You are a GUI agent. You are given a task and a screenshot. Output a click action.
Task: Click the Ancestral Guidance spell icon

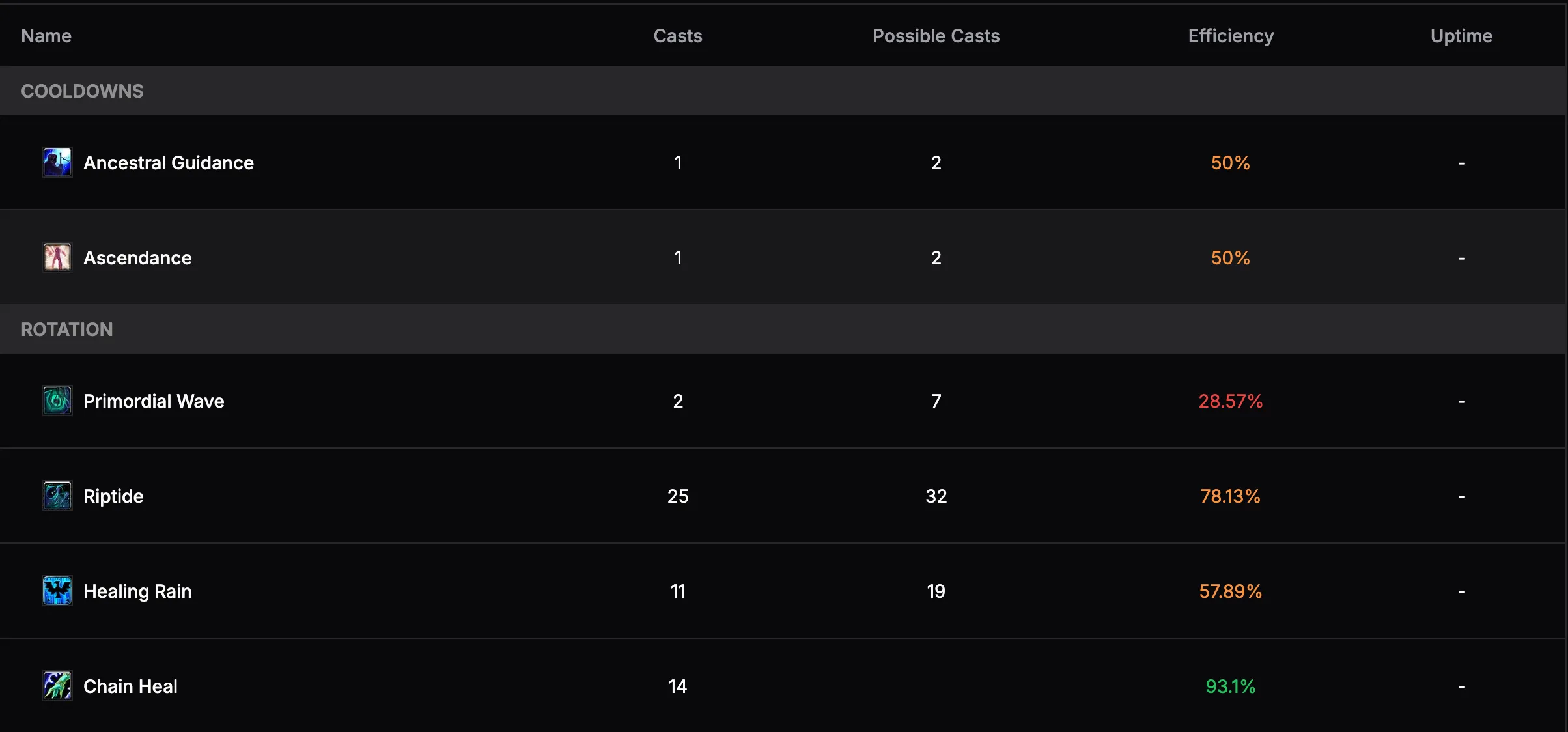pos(57,162)
